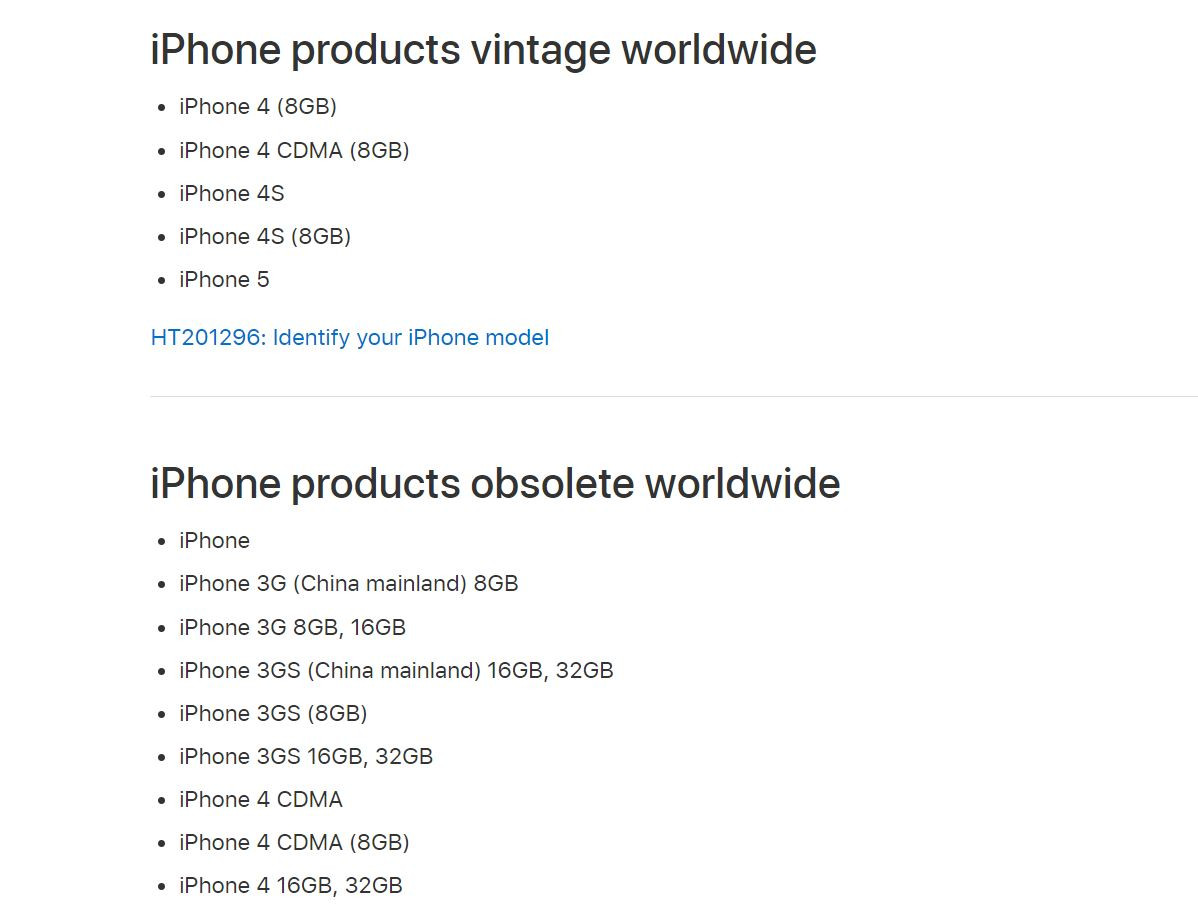Viewport: 1198px width, 904px height.
Task: Click the 'iPhone 5' list entry
Action: click(224, 279)
